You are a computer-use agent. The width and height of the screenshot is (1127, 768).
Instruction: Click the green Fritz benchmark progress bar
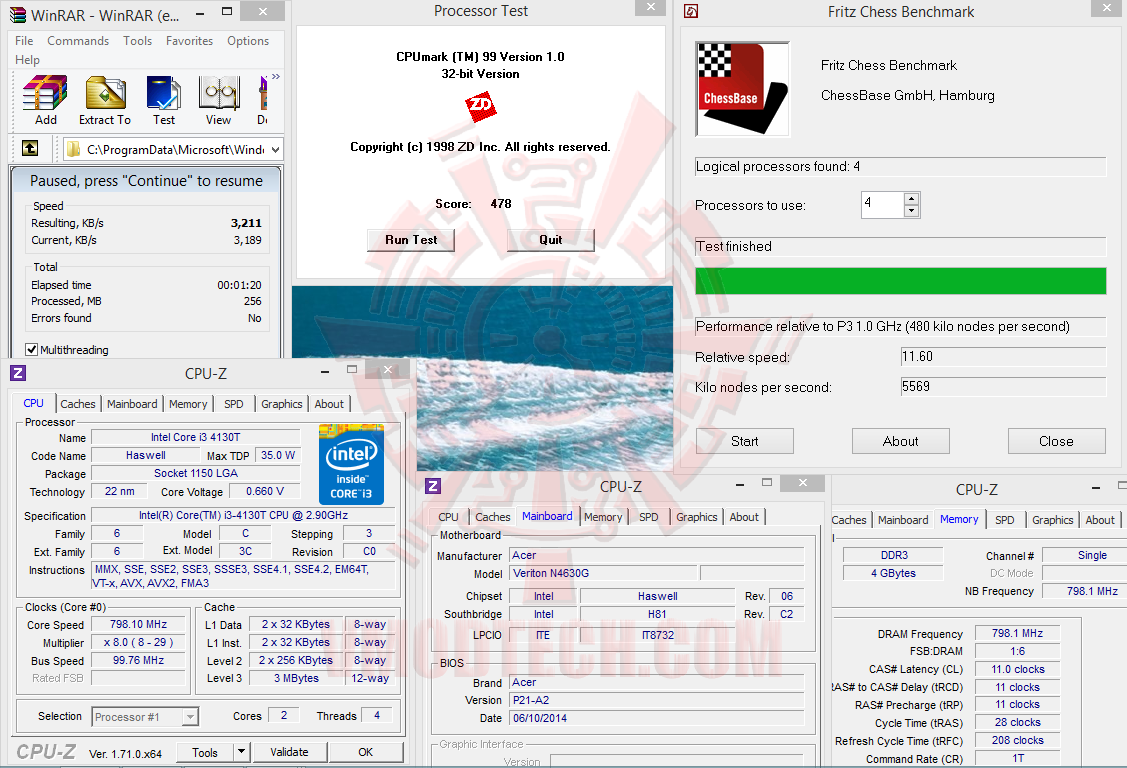point(901,281)
